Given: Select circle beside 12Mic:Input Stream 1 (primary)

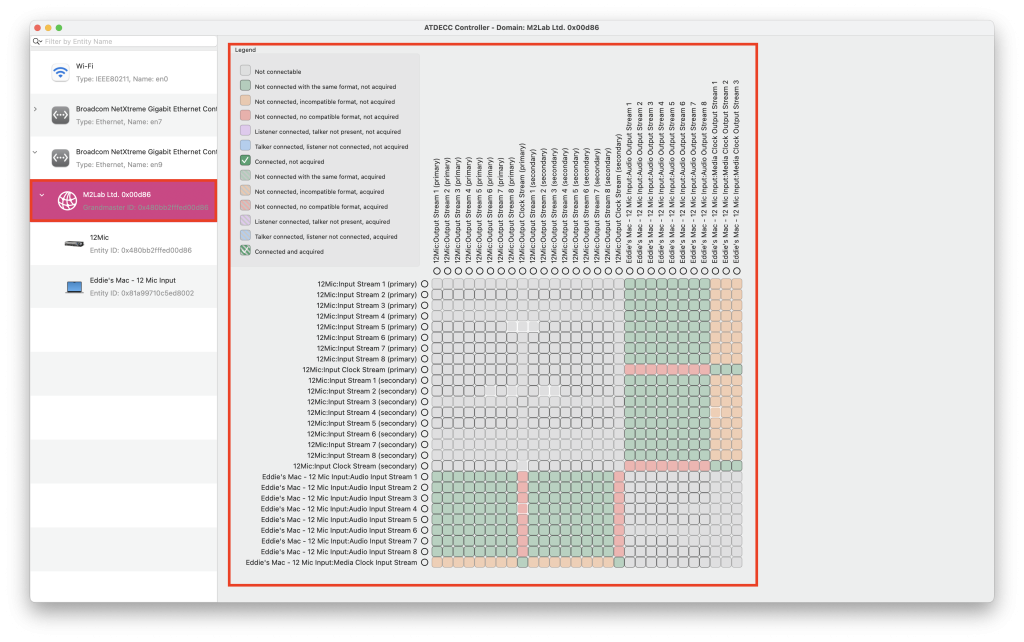Looking at the screenshot, I should click(x=424, y=284).
